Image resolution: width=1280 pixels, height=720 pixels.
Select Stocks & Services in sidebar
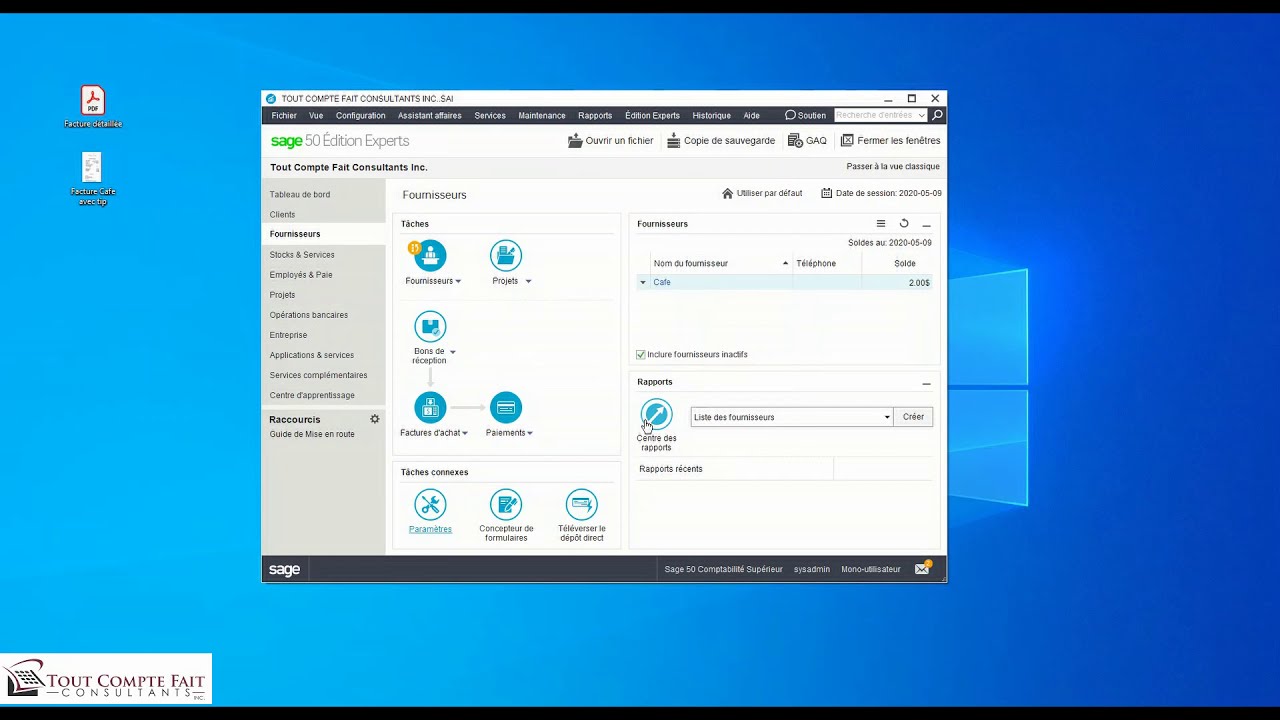pos(302,255)
